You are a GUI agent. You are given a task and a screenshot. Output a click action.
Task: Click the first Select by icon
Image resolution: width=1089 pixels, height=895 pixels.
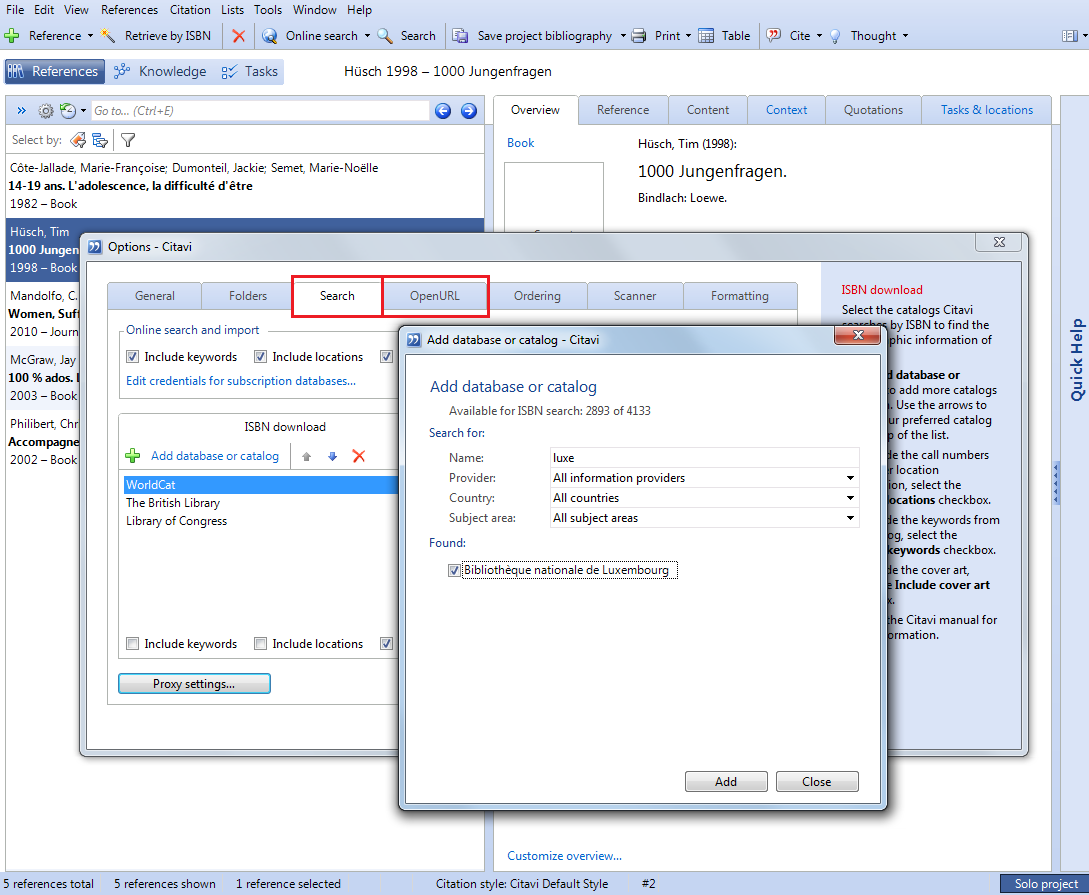click(x=78, y=140)
